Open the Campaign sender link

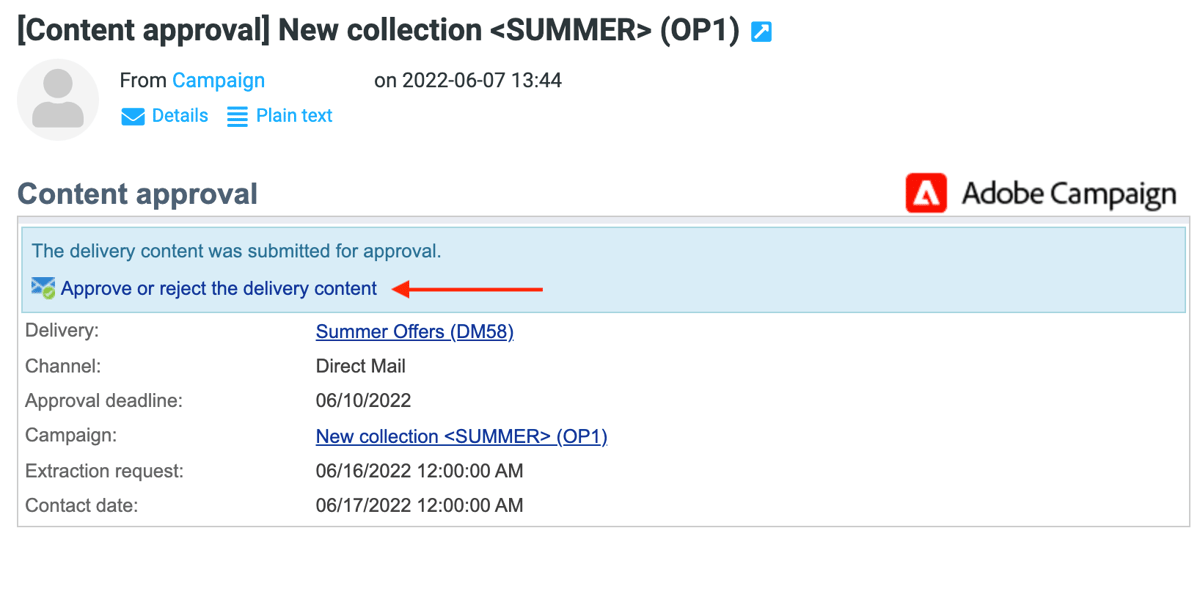coord(218,80)
